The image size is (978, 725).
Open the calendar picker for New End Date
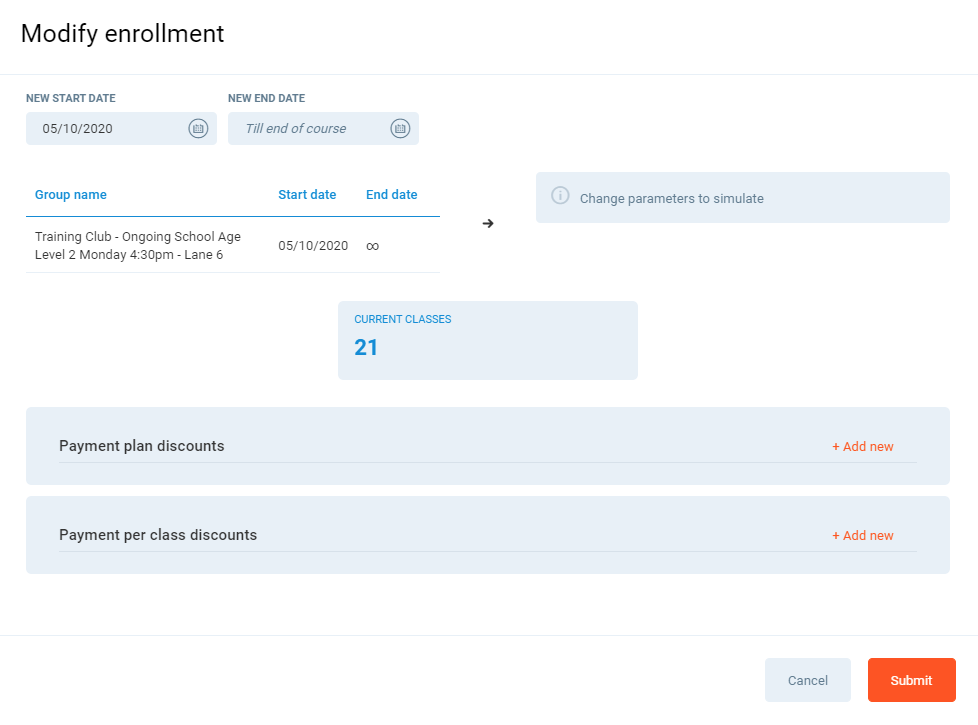400,128
